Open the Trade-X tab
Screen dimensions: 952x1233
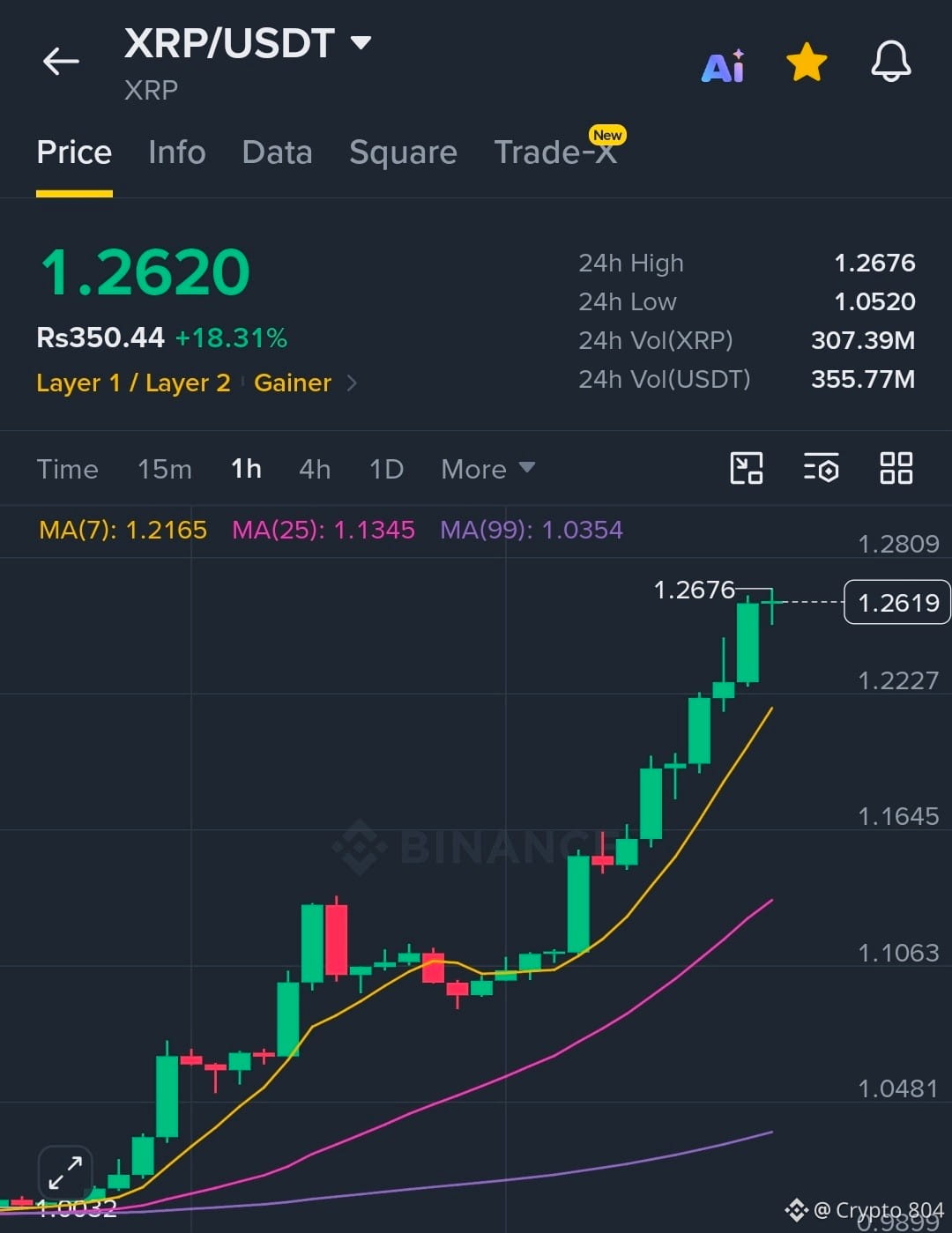point(555,152)
